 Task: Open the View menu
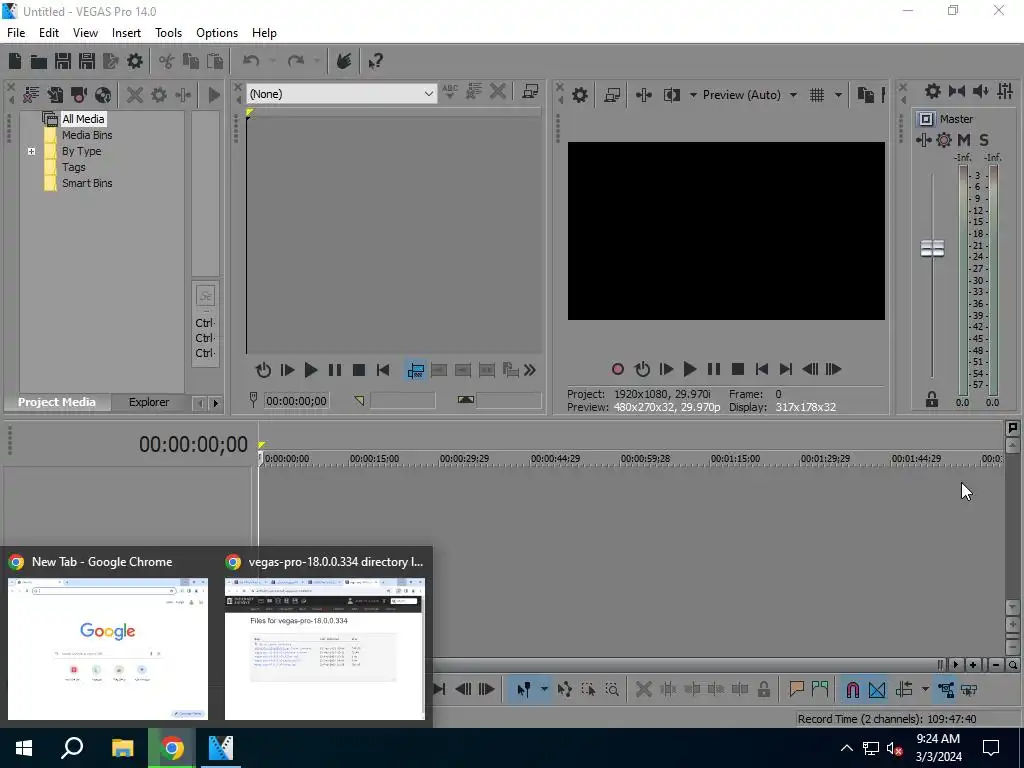85,33
